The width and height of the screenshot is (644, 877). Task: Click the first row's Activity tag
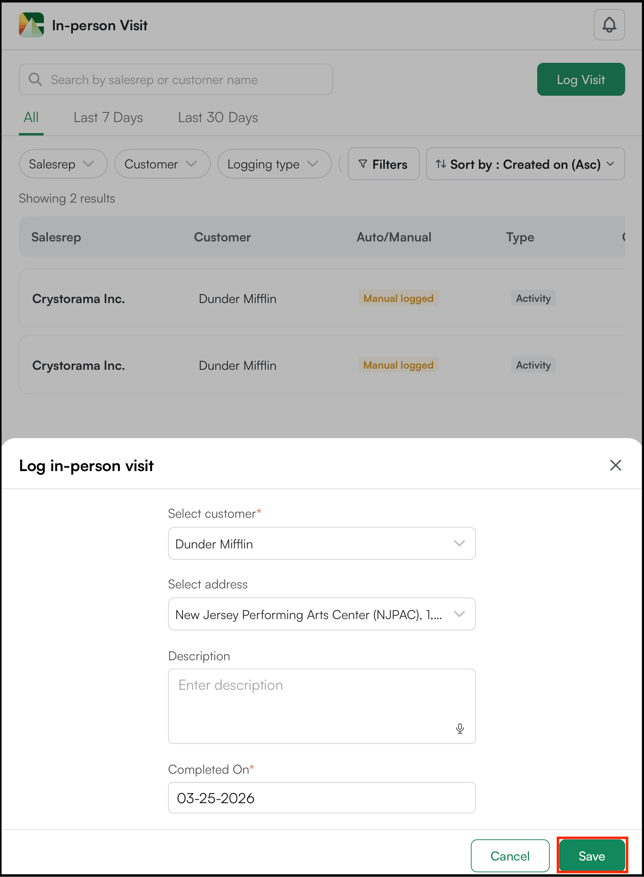coord(533,298)
